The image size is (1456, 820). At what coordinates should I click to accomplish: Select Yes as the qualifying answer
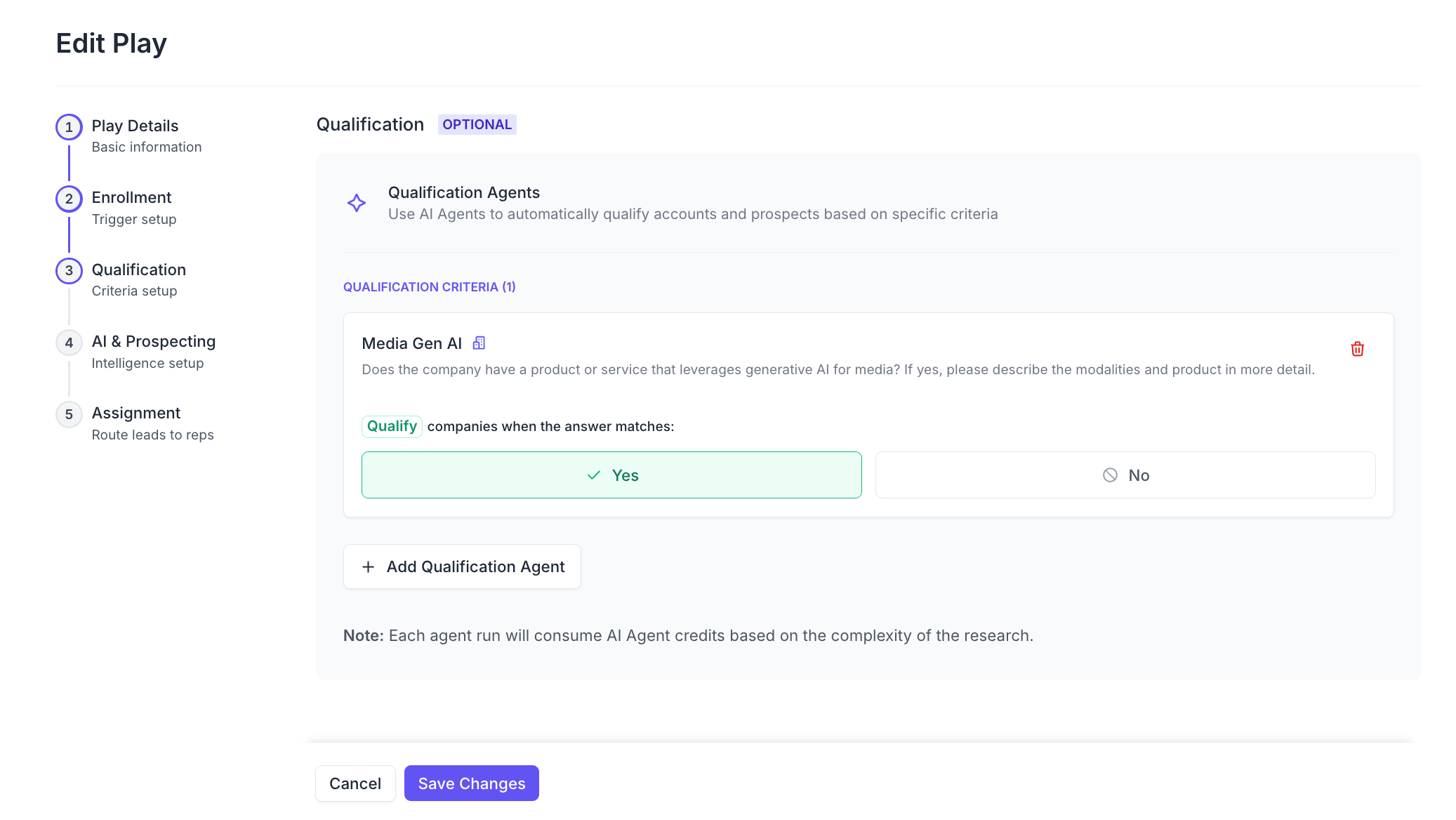coord(611,475)
